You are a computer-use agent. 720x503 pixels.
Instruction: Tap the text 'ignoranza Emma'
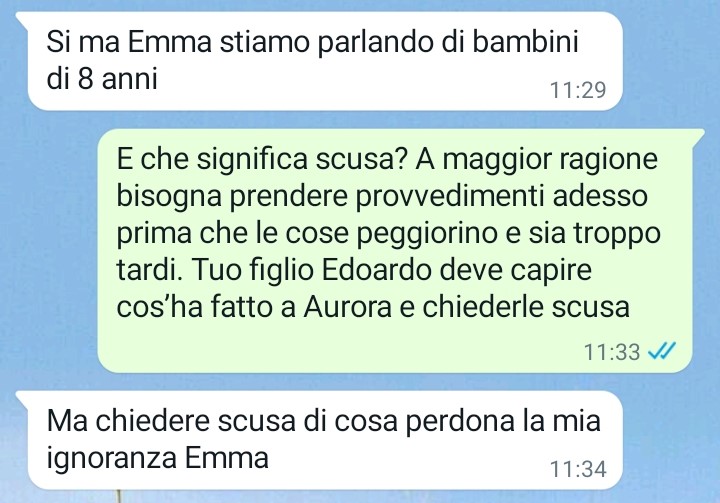(x=158, y=458)
